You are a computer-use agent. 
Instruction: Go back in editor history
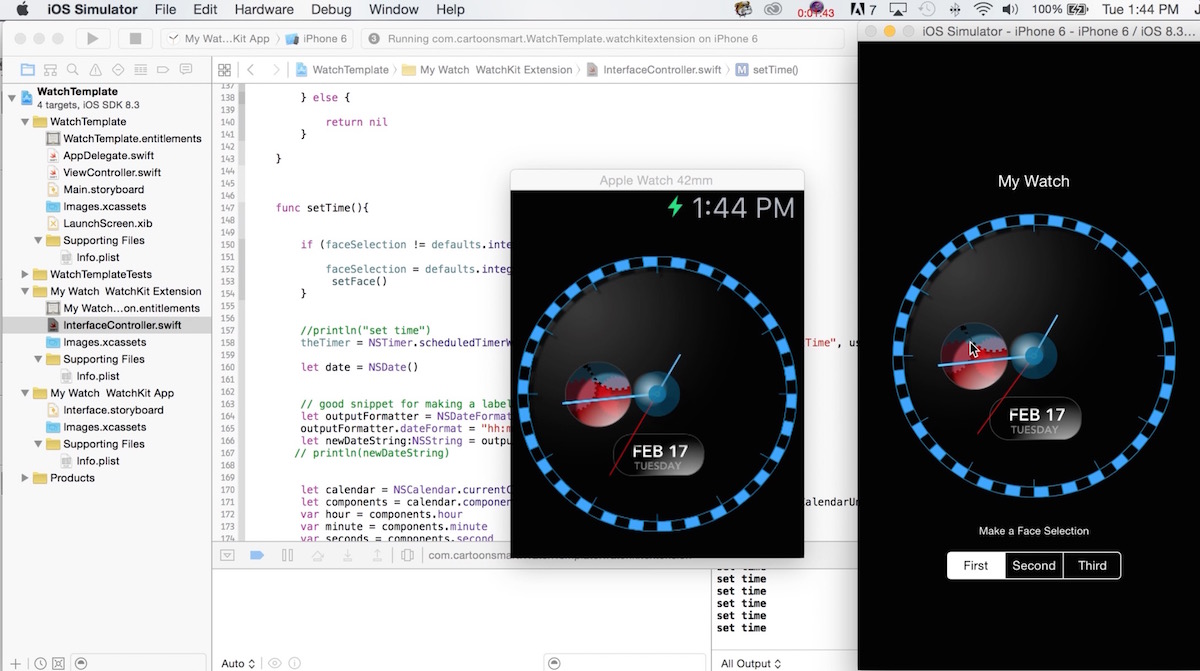(250, 70)
